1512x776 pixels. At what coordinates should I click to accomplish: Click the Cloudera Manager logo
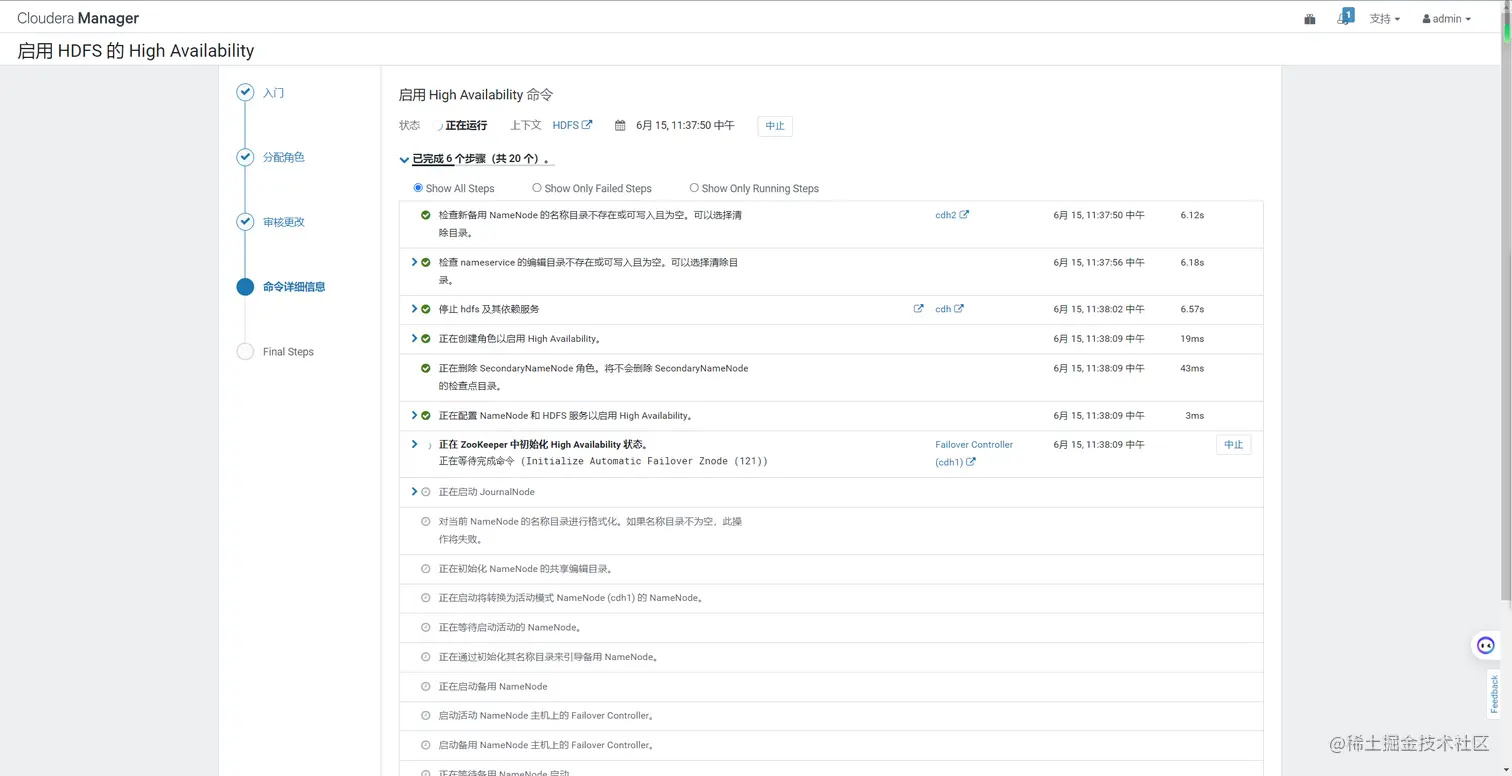pos(78,18)
